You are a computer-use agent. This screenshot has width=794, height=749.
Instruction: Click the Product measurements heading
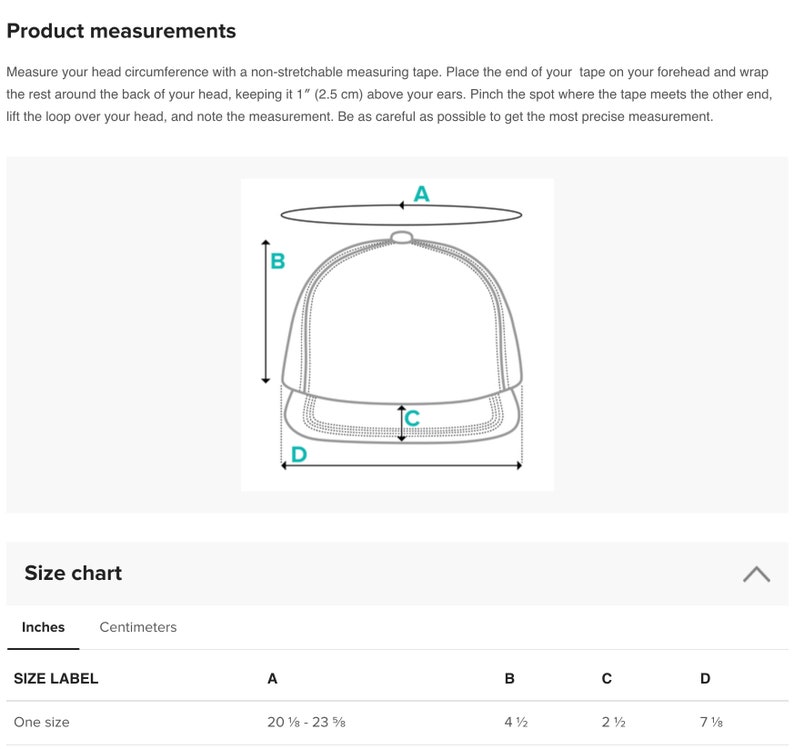pos(121,31)
